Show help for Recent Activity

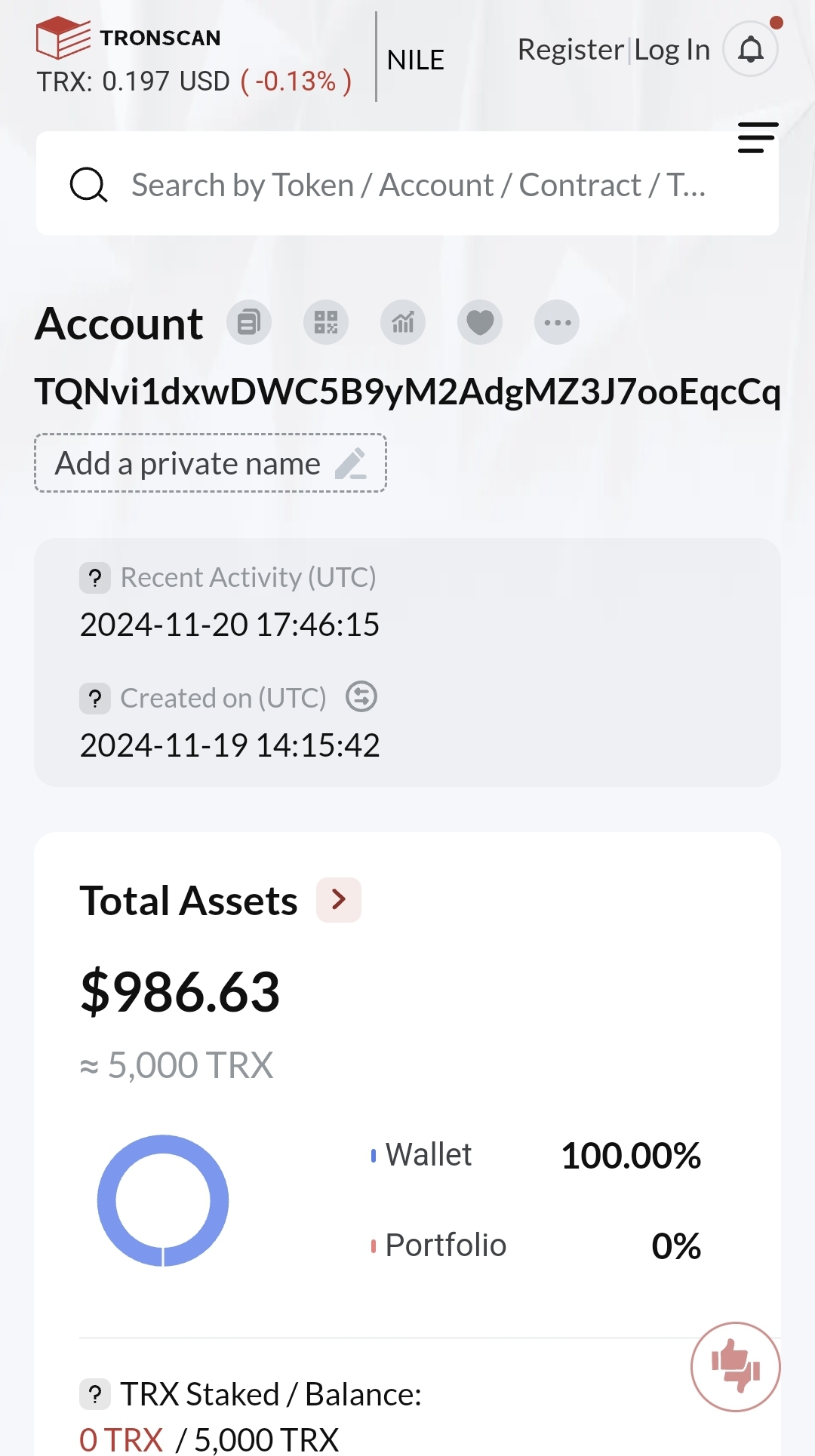[95, 578]
